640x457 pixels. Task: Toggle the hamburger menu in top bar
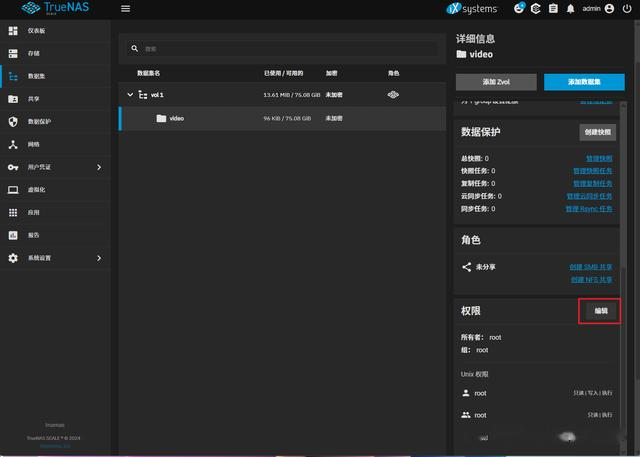(126, 9)
